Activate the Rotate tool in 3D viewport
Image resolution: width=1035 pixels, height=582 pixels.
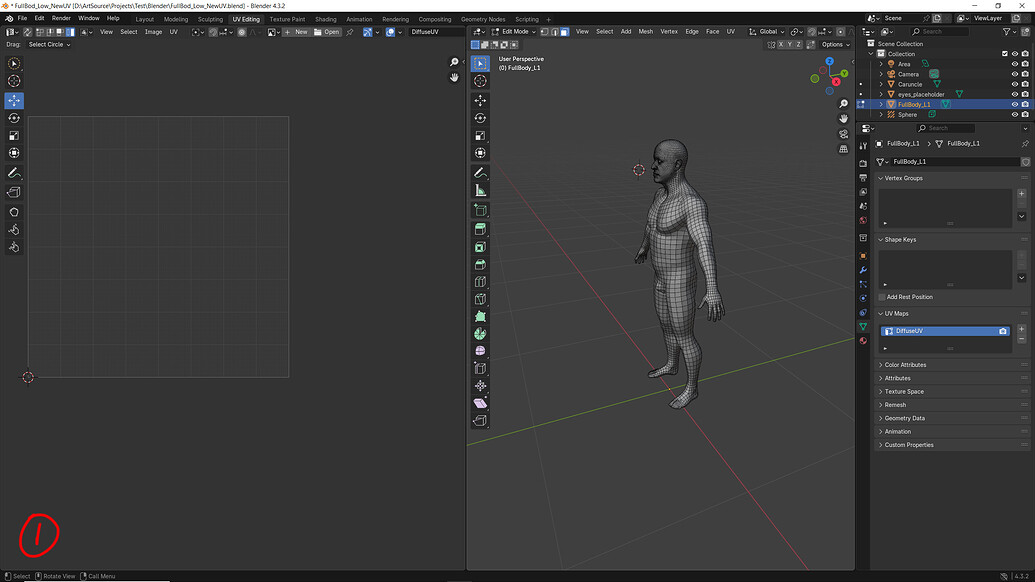(480, 118)
